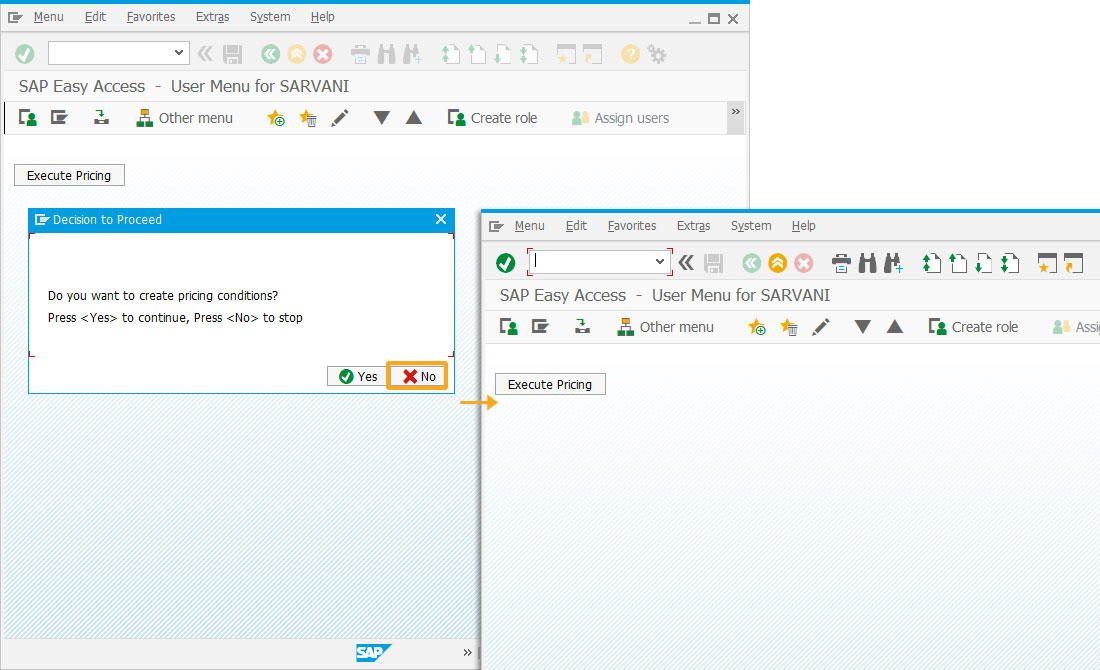
Task: Open Extras menu in right window
Action: click(694, 226)
